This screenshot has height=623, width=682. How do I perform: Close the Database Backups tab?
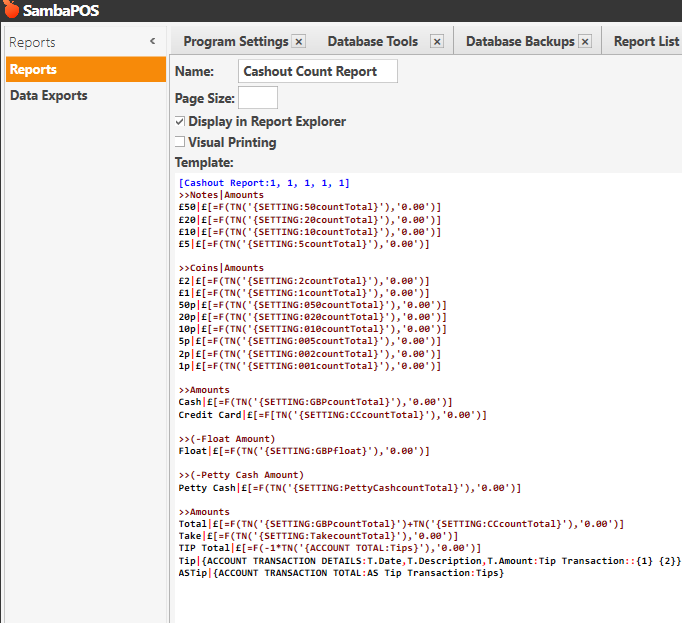[x=585, y=42]
